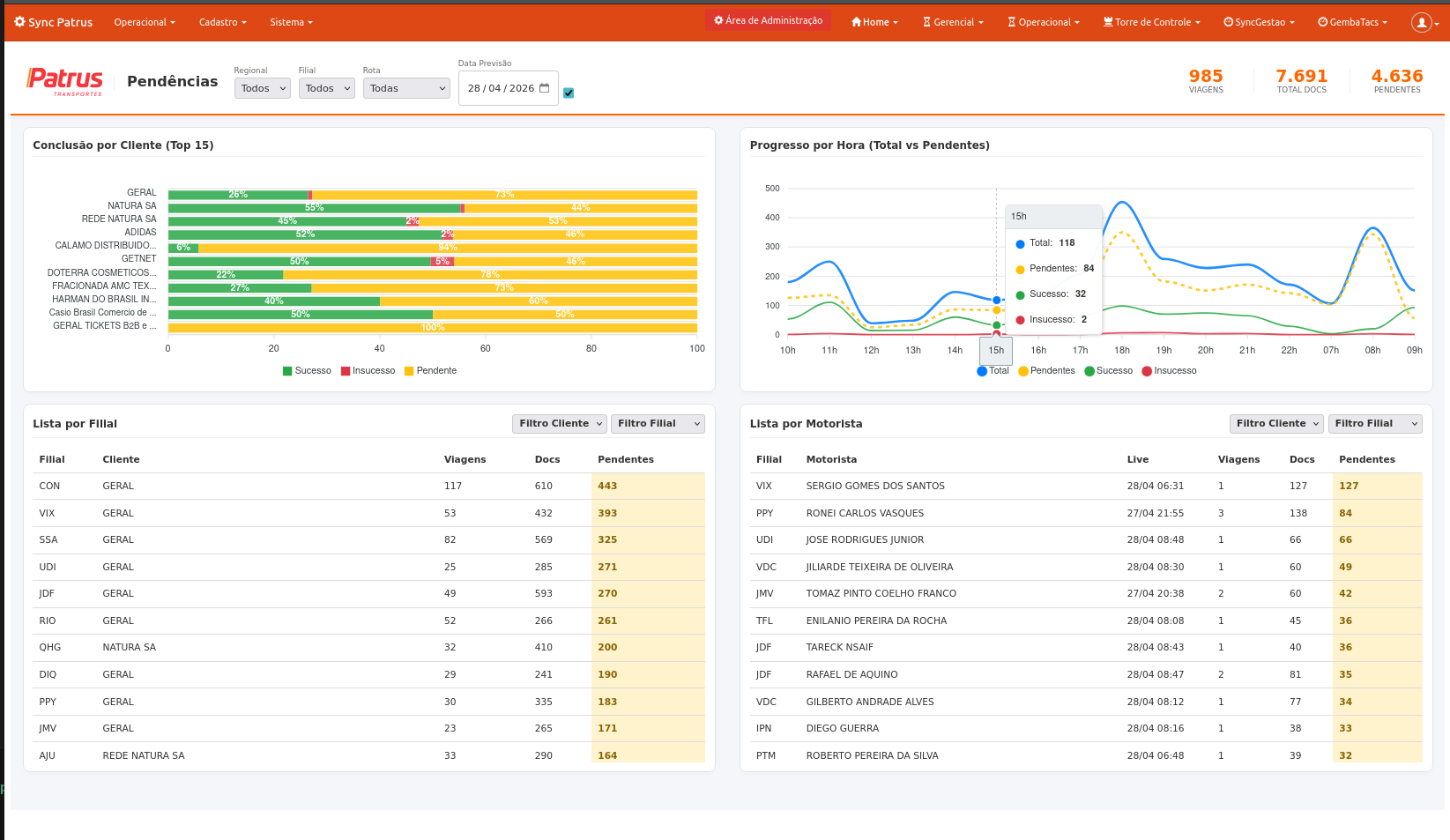Click live time 28/04 08:16 for DIEGO GUERRA
1450x840 pixels.
[x=1156, y=729]
